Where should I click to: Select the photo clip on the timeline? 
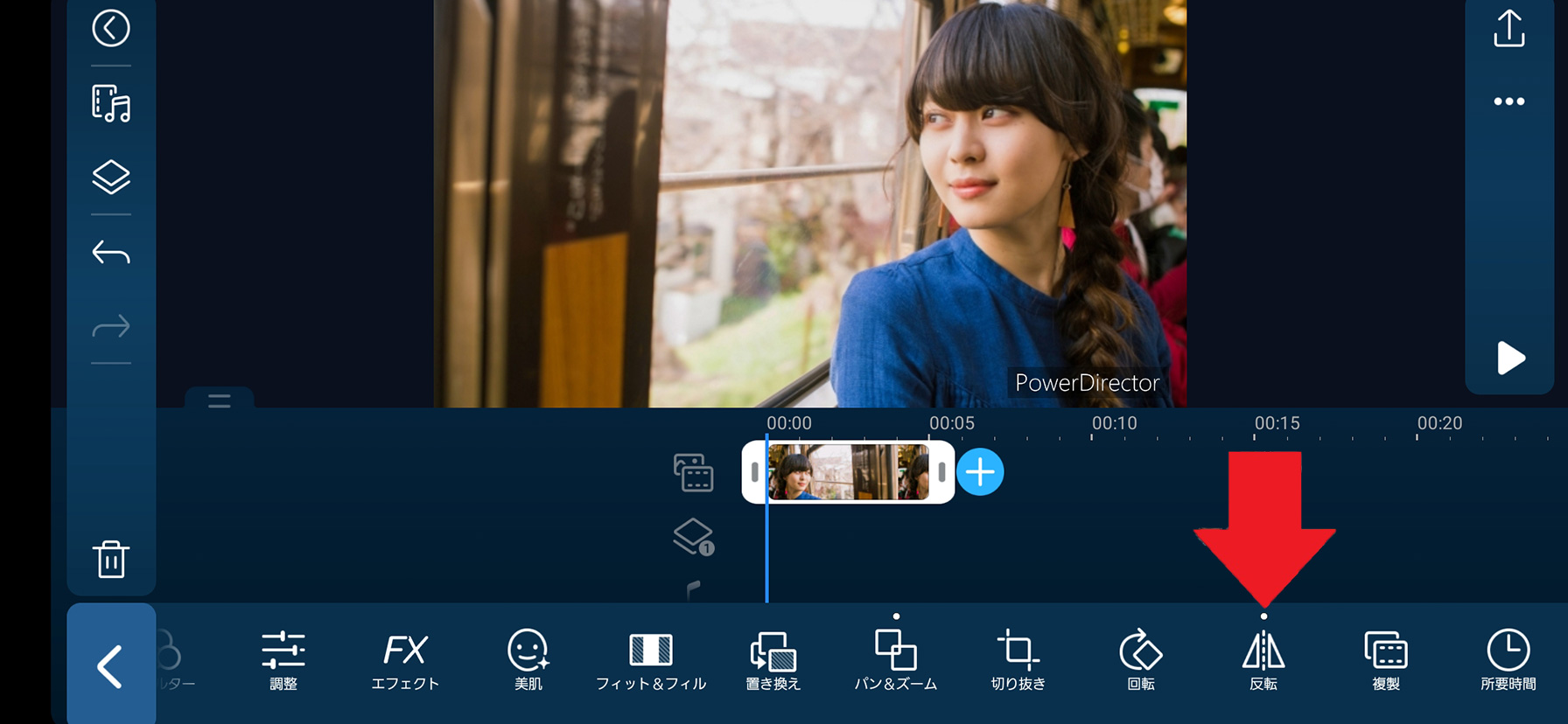pyautogui.click(x=848, y=472)
